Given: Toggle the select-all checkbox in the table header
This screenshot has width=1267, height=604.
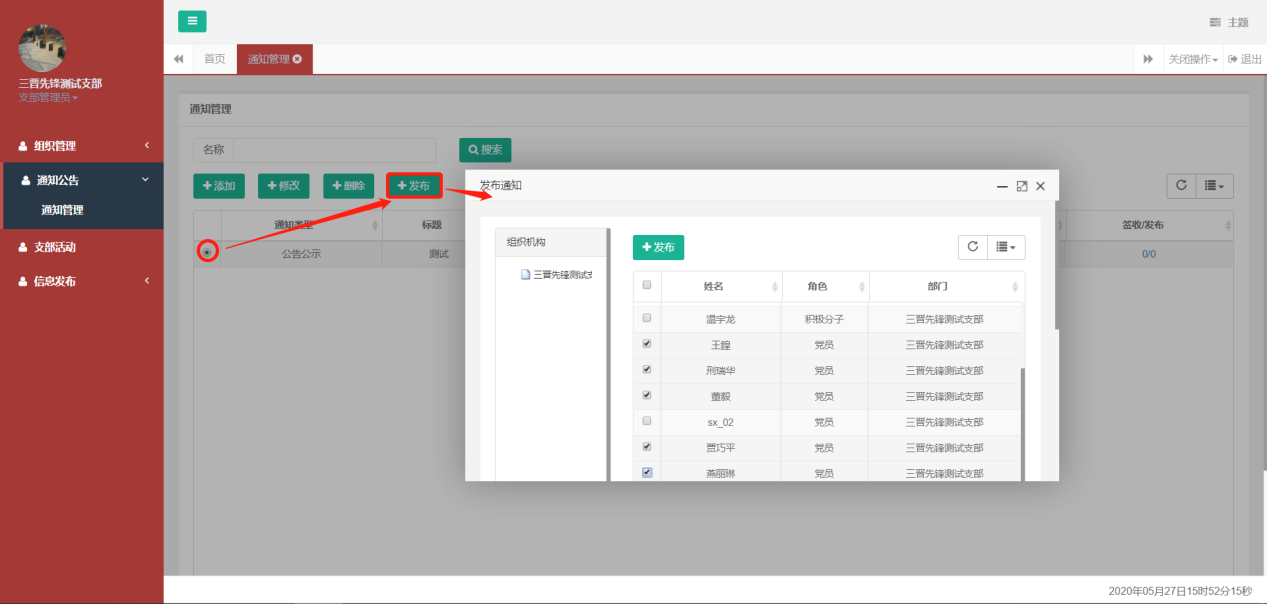Looking at the screenshot, I should [647, 285].
